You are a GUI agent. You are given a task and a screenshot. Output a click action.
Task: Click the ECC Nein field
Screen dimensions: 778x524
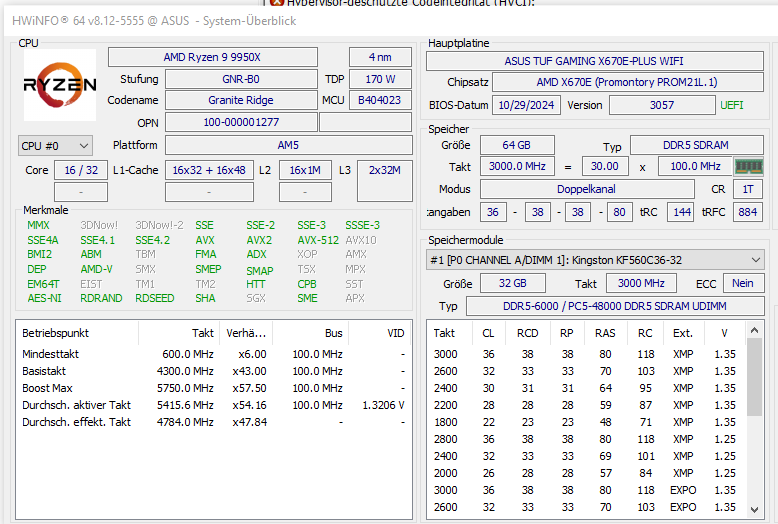click(743, 283)
